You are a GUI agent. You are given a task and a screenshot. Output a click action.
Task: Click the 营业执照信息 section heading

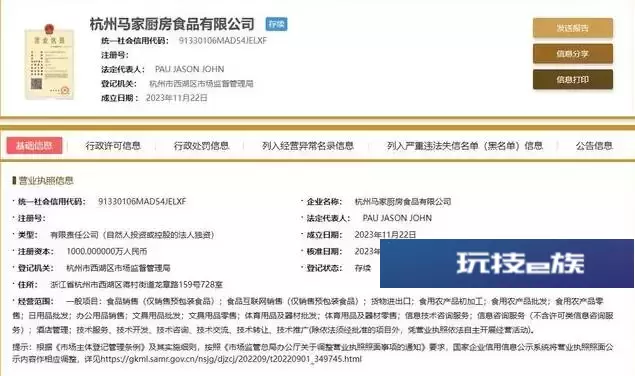pos(46,181)
